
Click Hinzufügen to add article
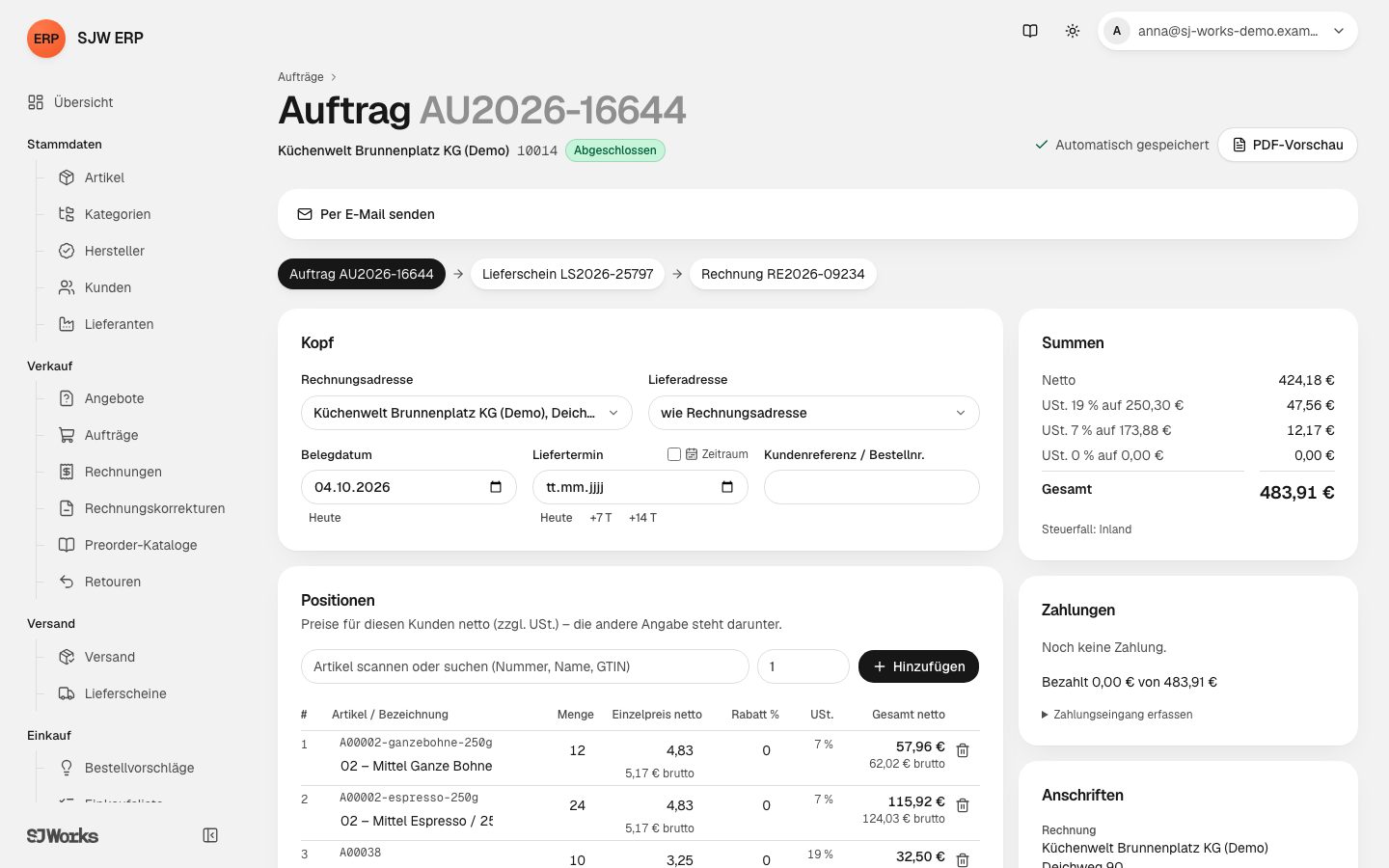pyautogui.click(x=918, y=666)
